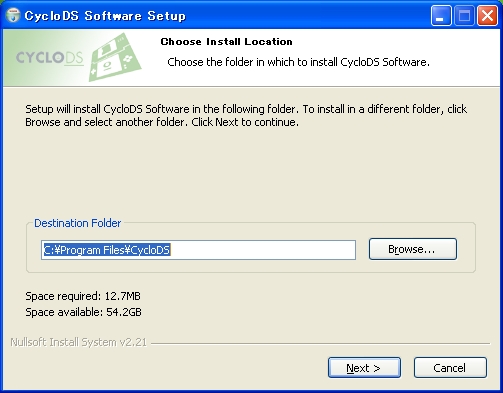The height and width of the screenshot is (393, 503).
Task: Click 'Choose the folder in which to install' subtitle
Action: coord(298,62)
